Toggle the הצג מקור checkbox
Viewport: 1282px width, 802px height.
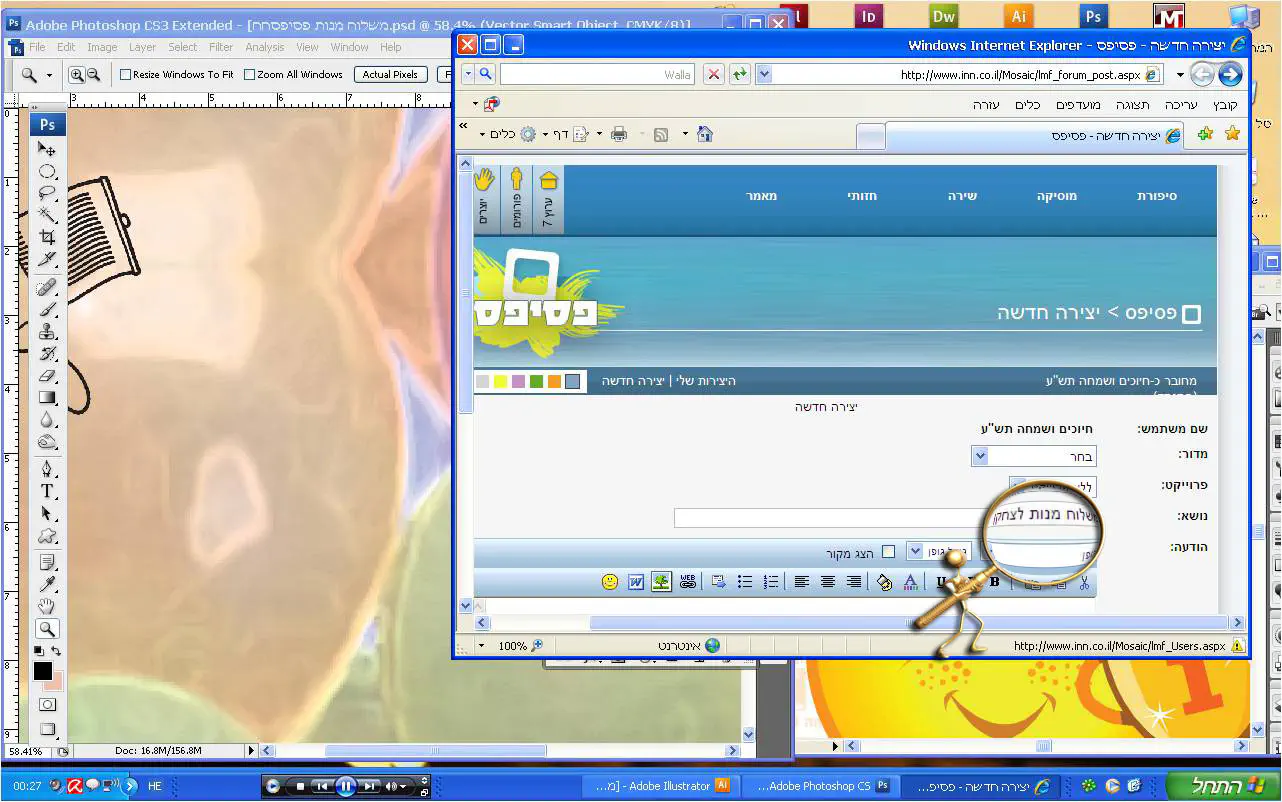pos(888,553)
